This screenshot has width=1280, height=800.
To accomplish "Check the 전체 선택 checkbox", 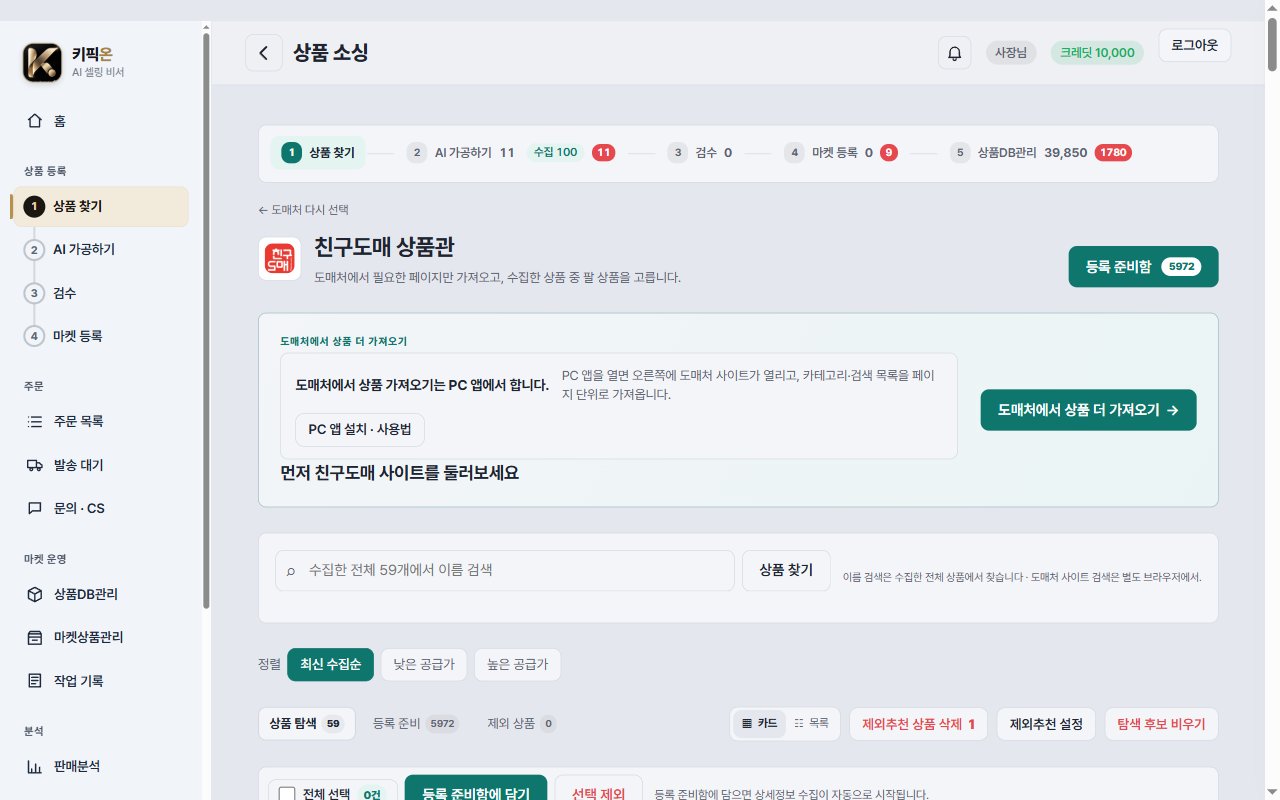I will point(287,794).
